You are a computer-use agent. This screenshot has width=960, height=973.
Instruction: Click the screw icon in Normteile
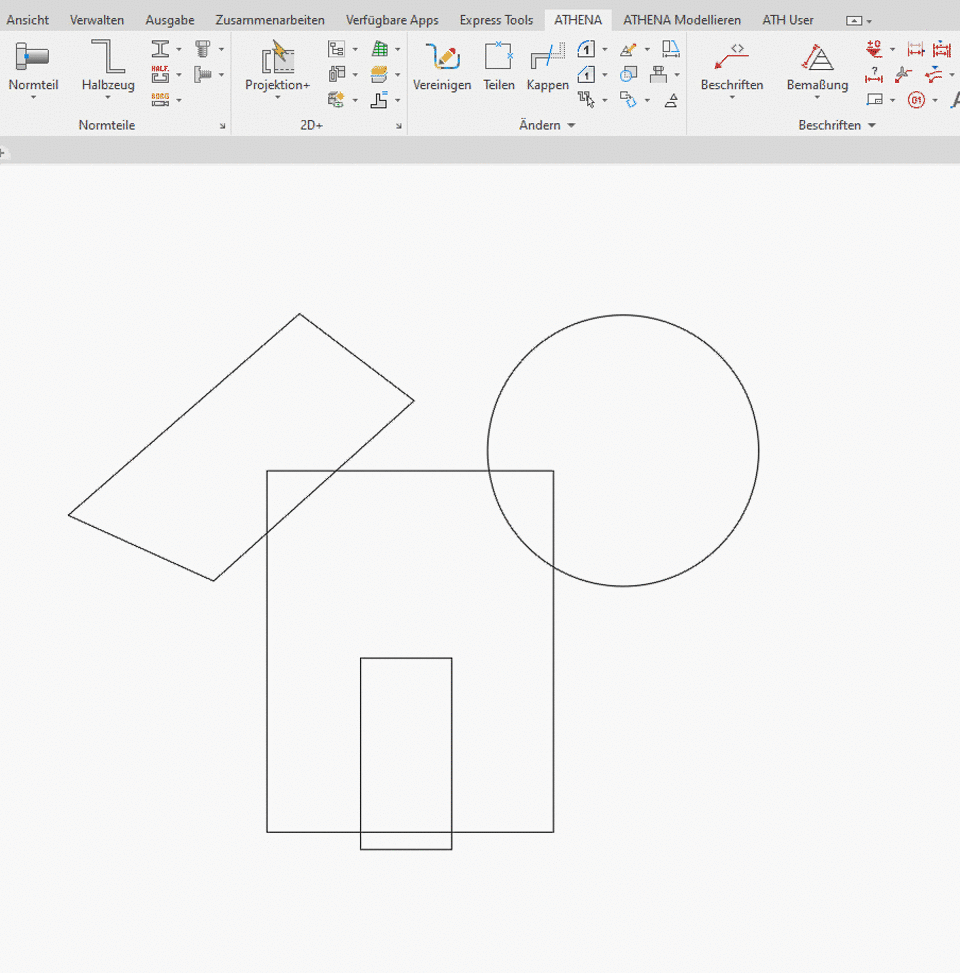[203, 49]
